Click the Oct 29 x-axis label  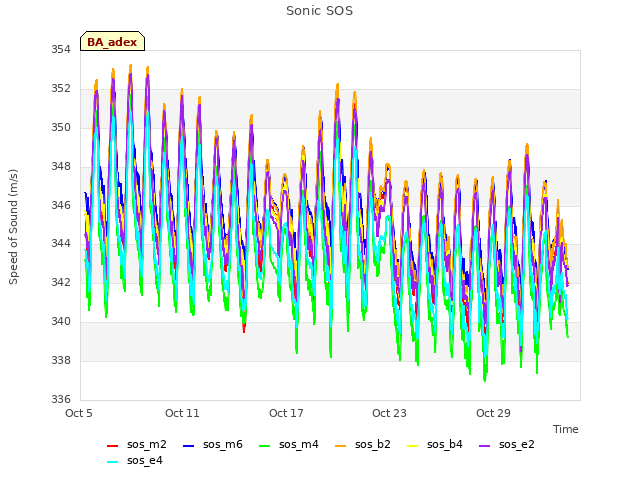click(493, 413)
